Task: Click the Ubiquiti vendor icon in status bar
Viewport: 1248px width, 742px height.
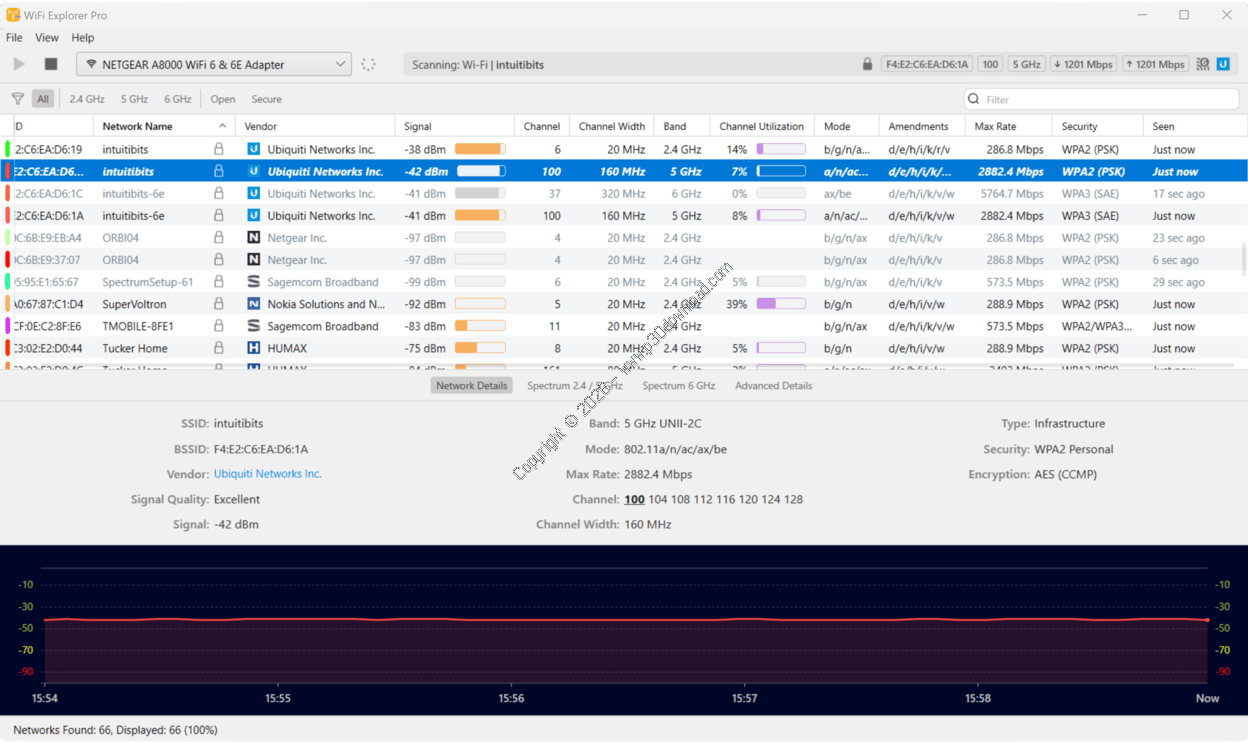Action: (1222, 64)
